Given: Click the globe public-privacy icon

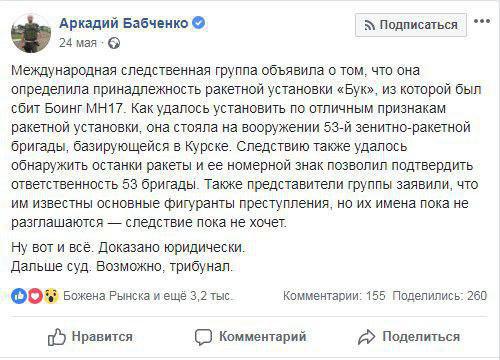Looking at the screenshot, I should (x=114, y=43).
